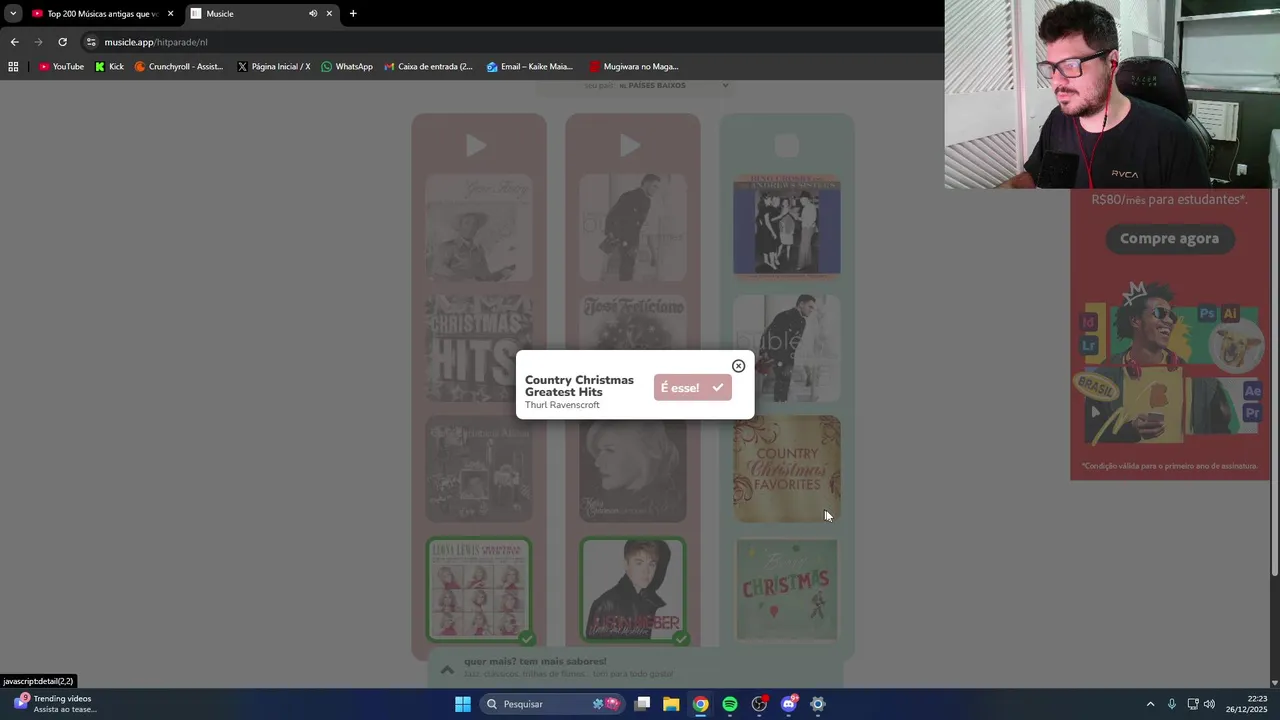Close the YouTube Top 200 tab
This screenshot has height=720, width=1280.
(x=170, y=14)
